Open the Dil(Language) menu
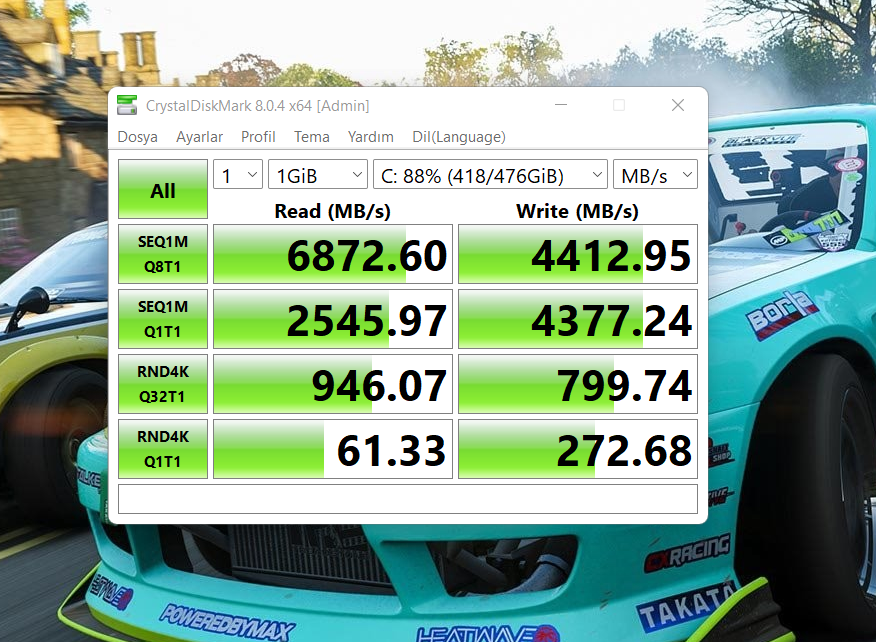Image resolution: width=876 pixels, height=642 pixels. coord(459,137)
